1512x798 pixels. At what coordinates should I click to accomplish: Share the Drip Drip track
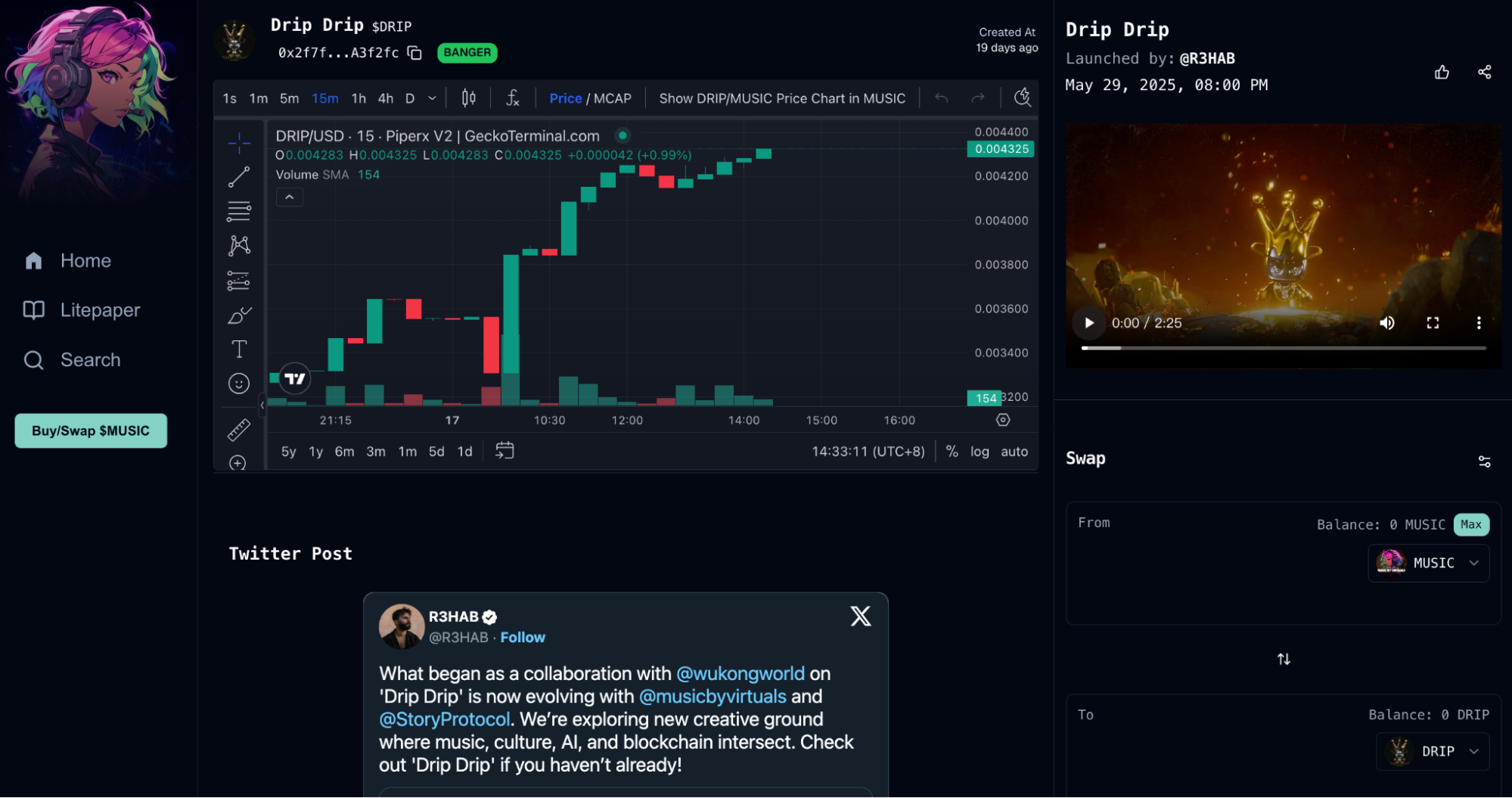[1484, 73]
